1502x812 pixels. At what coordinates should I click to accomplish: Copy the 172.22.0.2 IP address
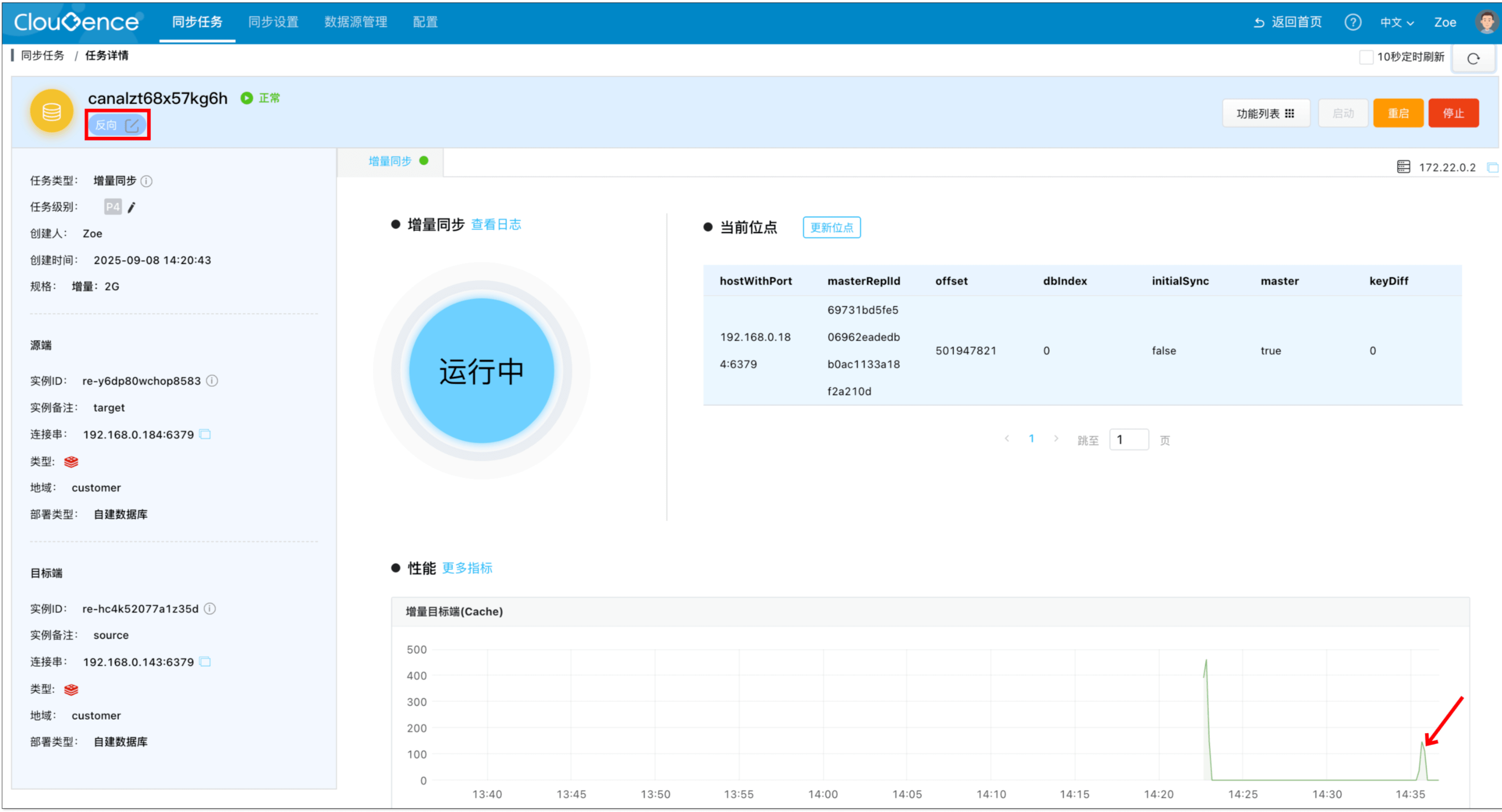[1492, 168]
